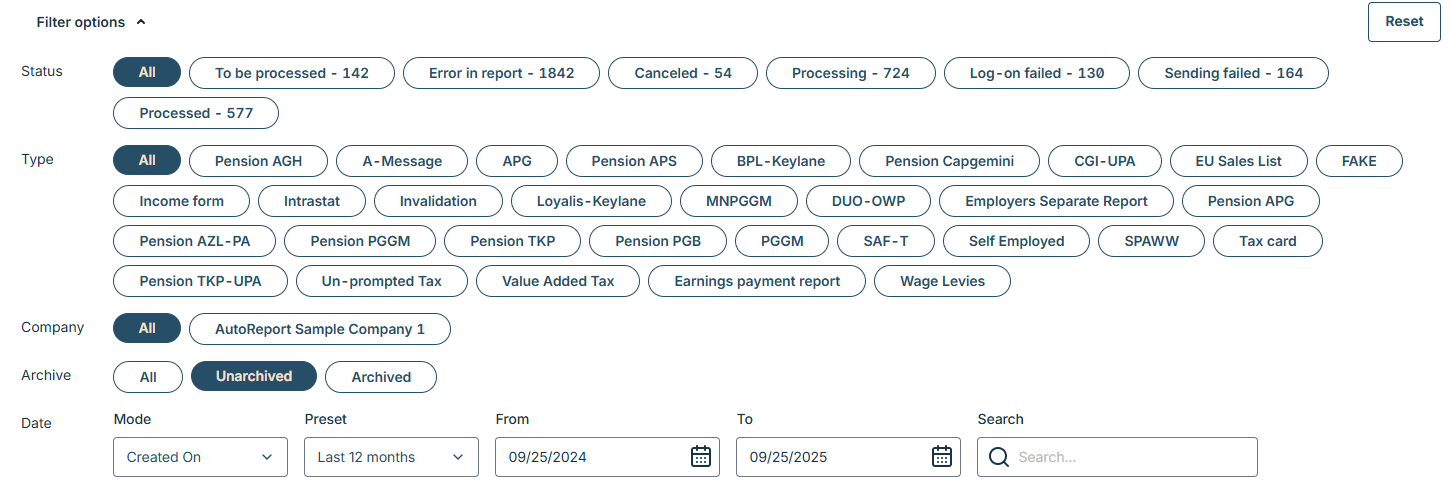Click into the Search input field
The width and height of the screenshot is (1451, 489).
[x=1130, y=457]
